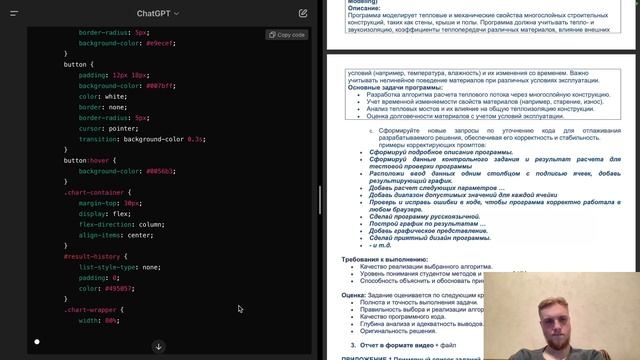Click the 'cursor: pointer;' code line
Image resolution: width=640 pixels, height=360 pixels.
click(109, 129)
